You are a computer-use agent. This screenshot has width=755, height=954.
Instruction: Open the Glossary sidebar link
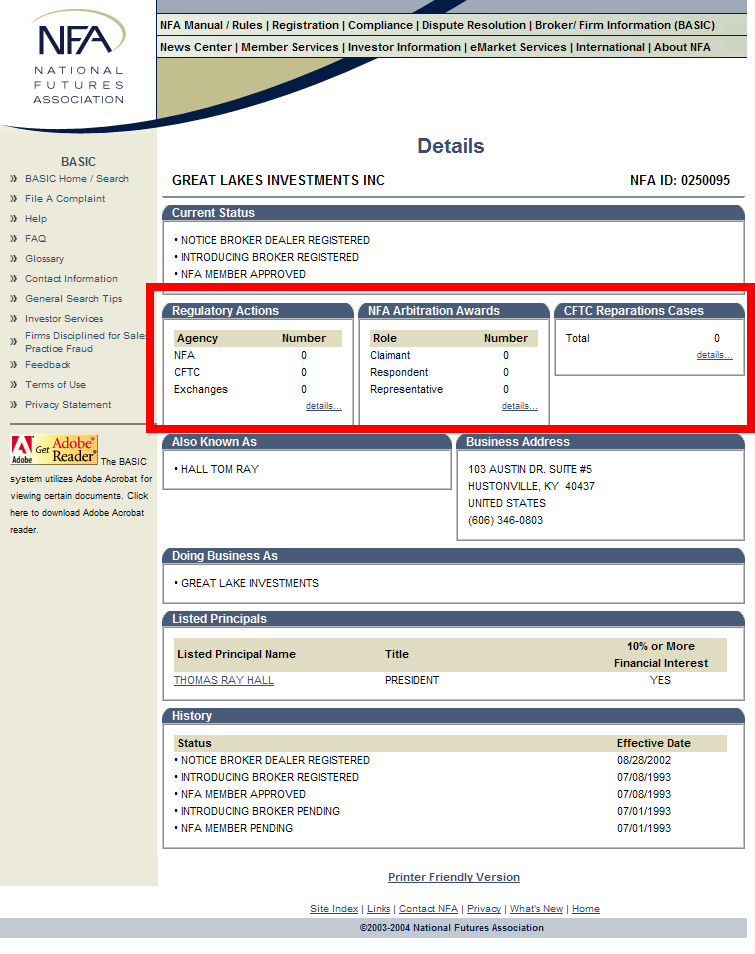44,259
